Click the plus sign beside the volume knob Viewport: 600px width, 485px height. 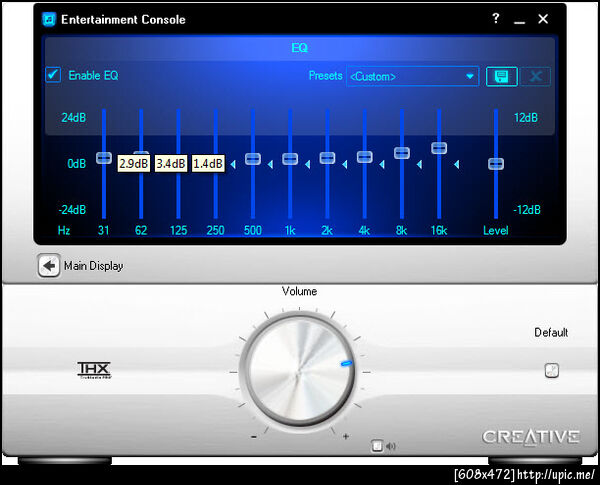[346, 436]
